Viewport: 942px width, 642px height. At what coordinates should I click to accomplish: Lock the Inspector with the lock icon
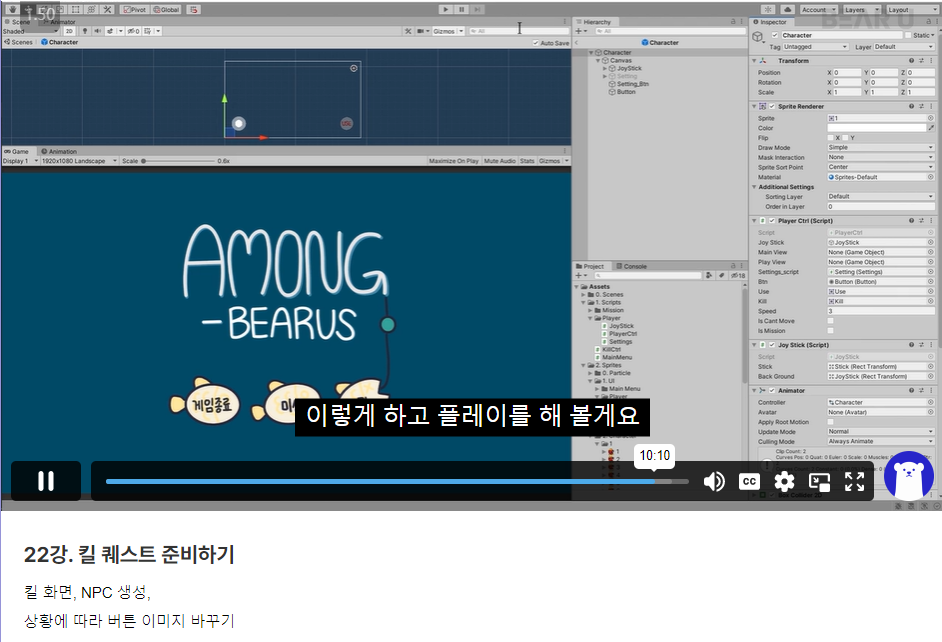click(928, 22)
